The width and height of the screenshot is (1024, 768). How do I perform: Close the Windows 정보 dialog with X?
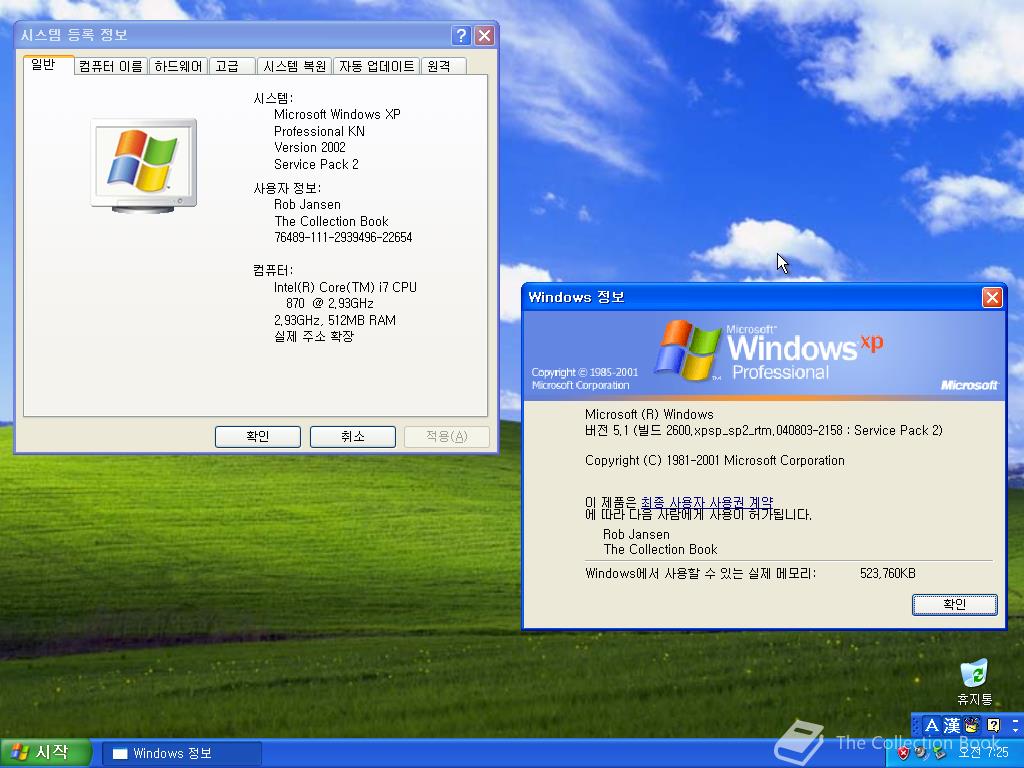pos(992,298)
